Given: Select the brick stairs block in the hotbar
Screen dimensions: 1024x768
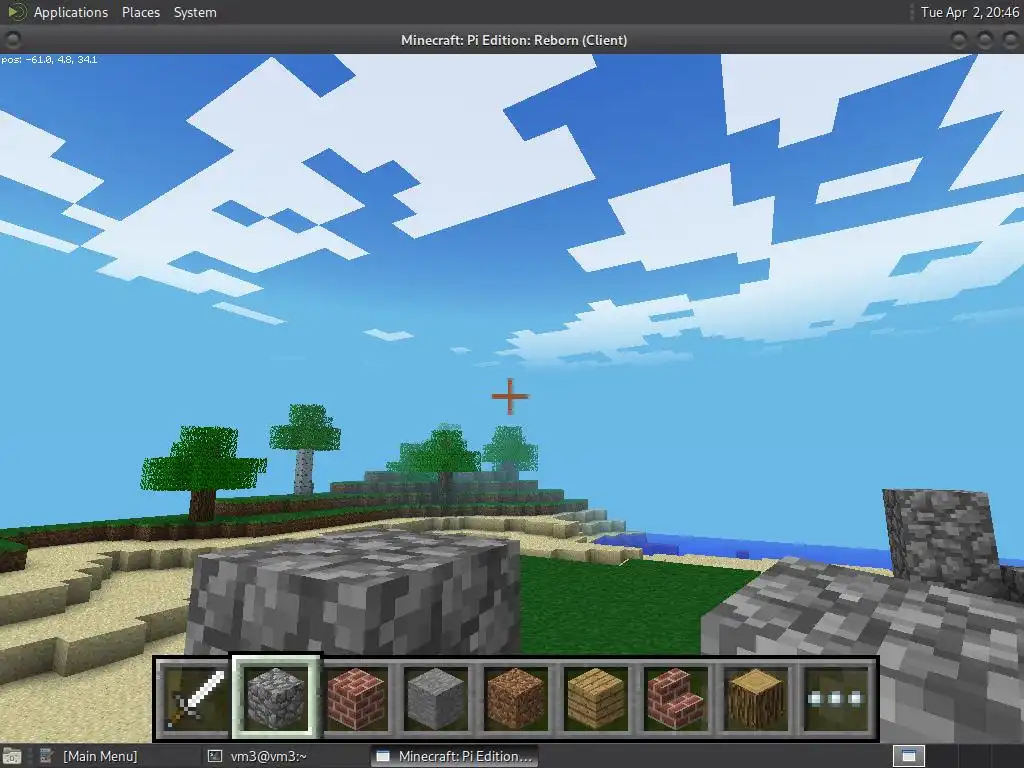Looking at the screenshot, I should pyautogui.click(x=675, y=699).
